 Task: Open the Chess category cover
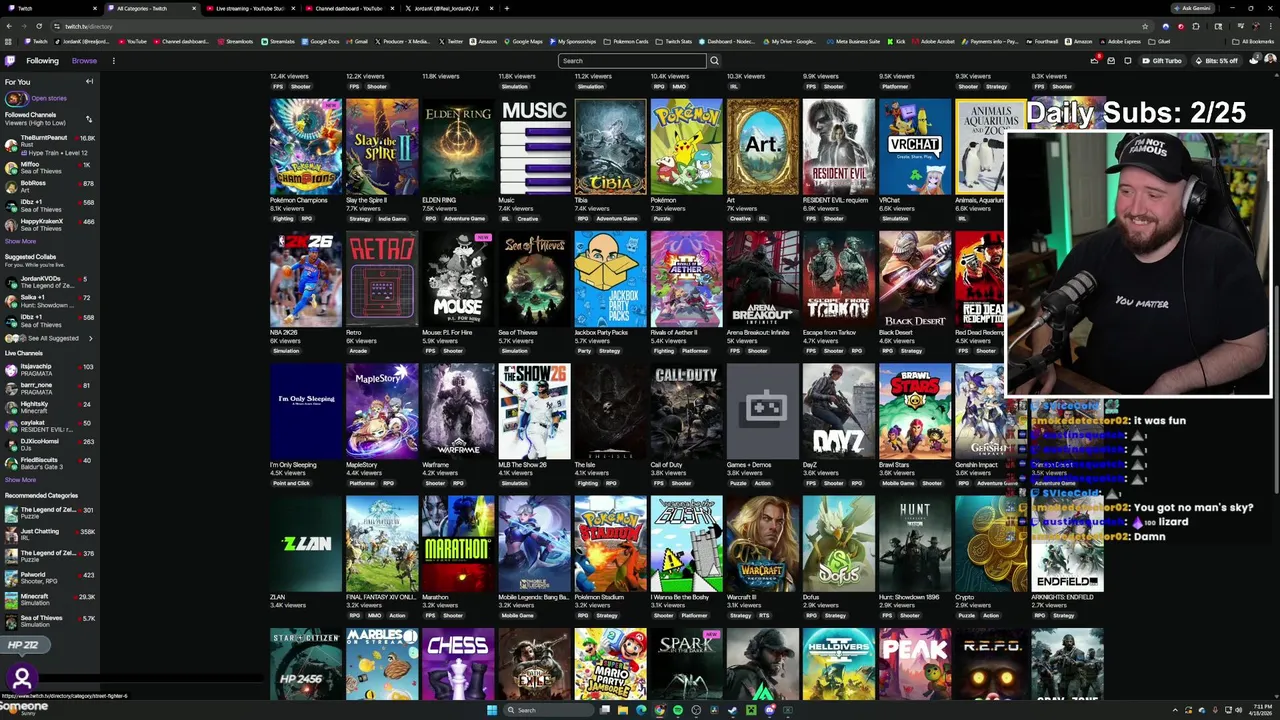458,664
